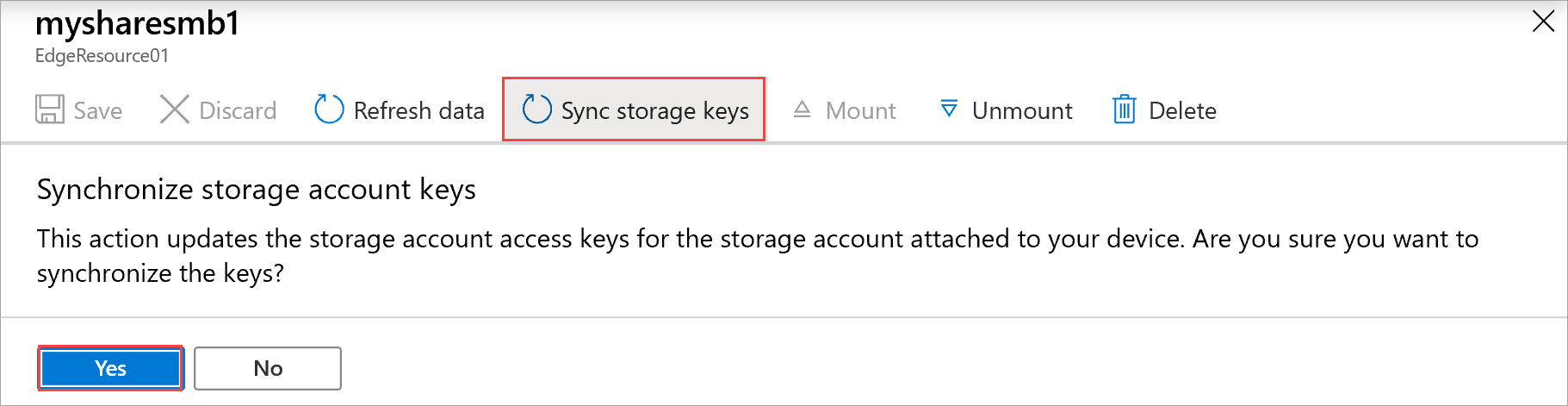The image size is (1568, 406).
Task: Choose the Delete command label
Action: (x=1182, y=110)
